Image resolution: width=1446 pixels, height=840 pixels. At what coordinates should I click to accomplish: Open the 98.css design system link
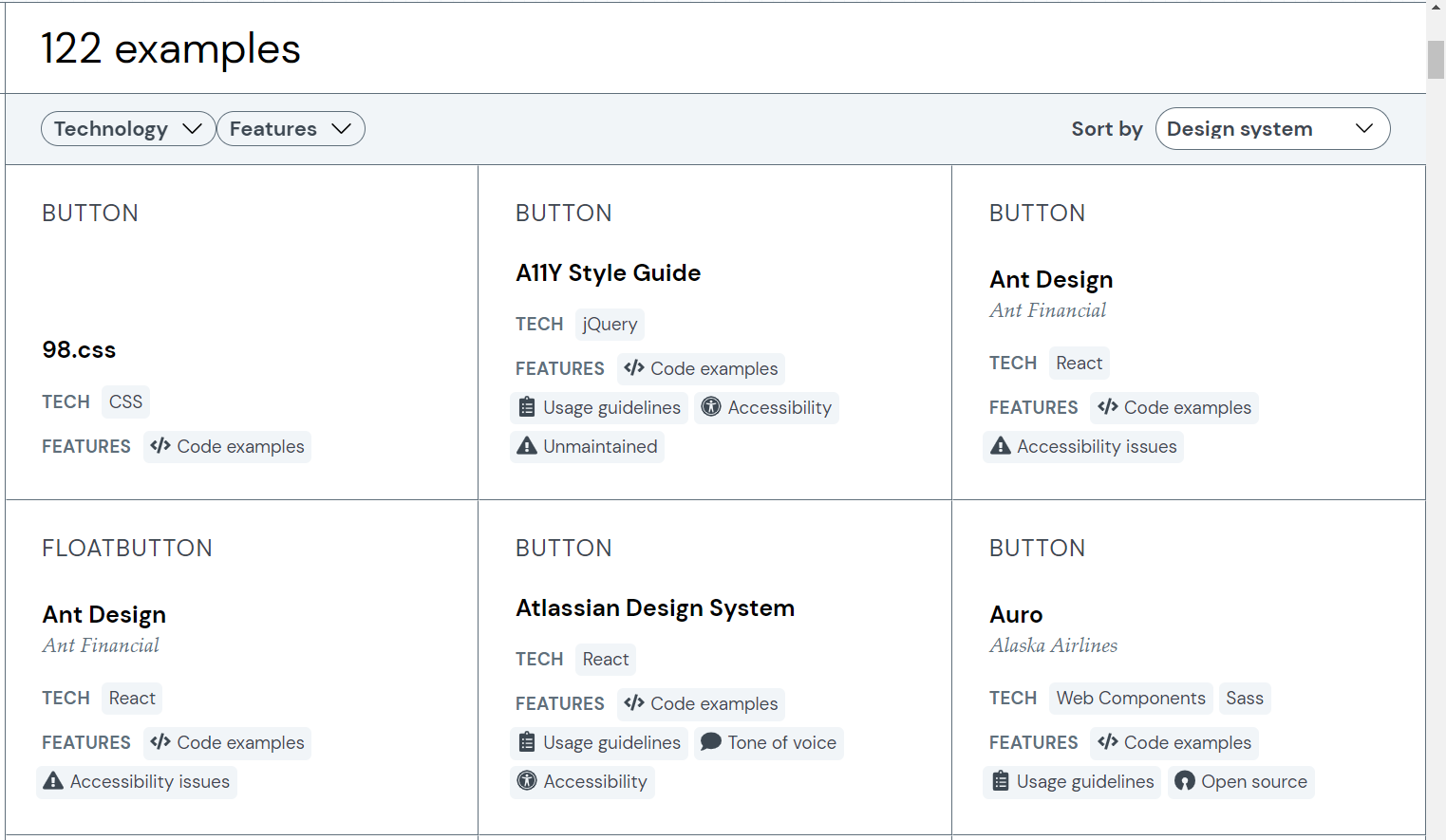click(x=79, y=350)
